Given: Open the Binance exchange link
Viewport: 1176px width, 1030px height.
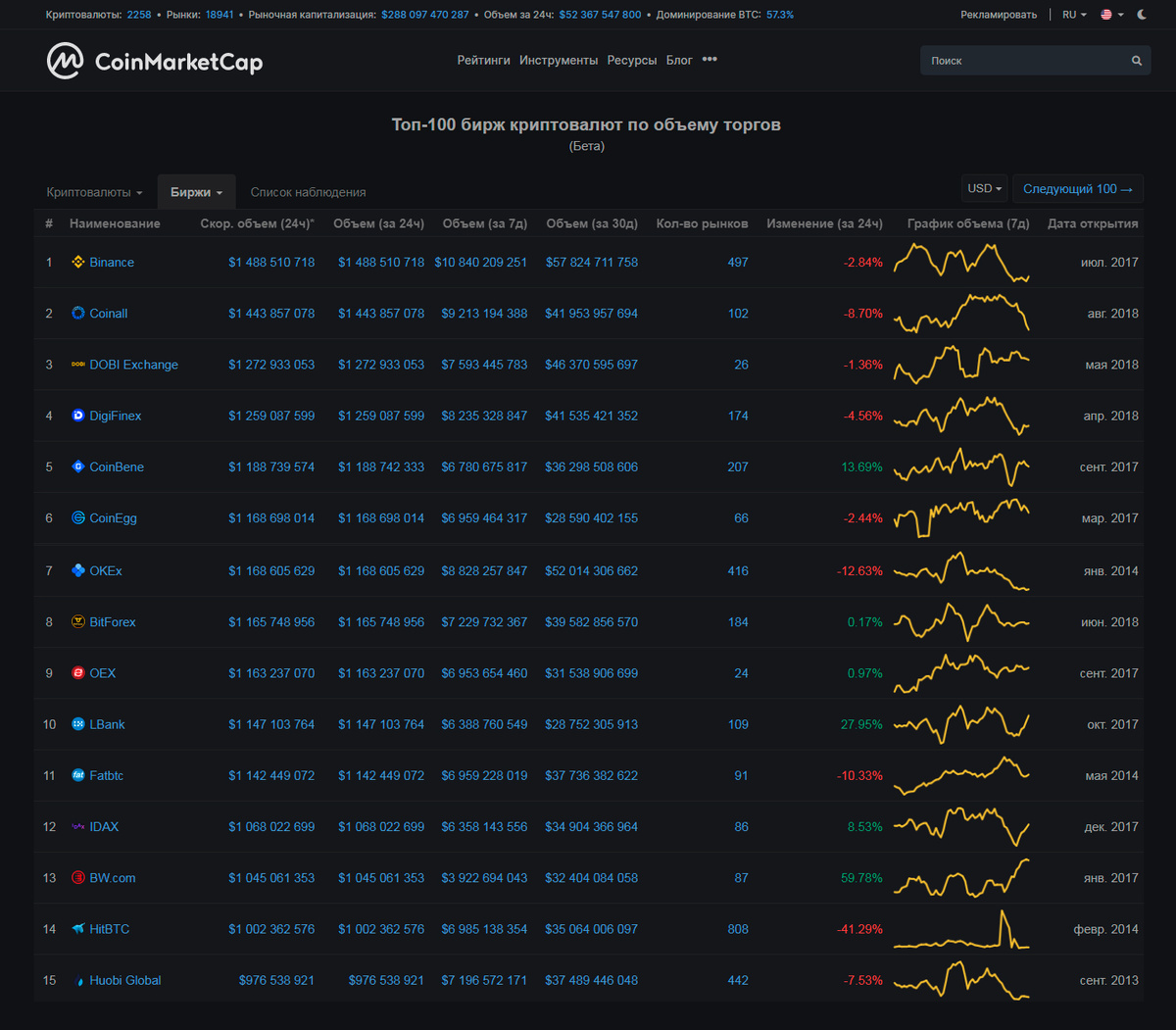Looking at the screenshot, I should [112, 262].
